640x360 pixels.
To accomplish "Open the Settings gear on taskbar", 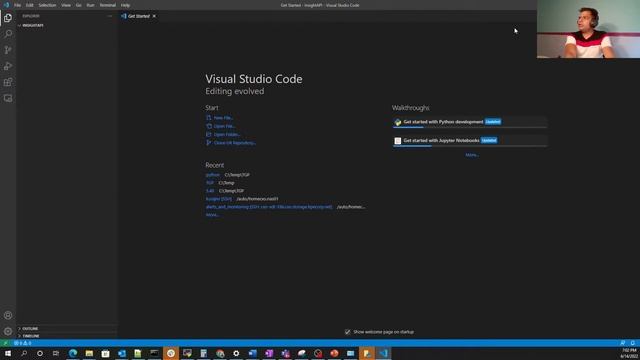I will point(236,353).
